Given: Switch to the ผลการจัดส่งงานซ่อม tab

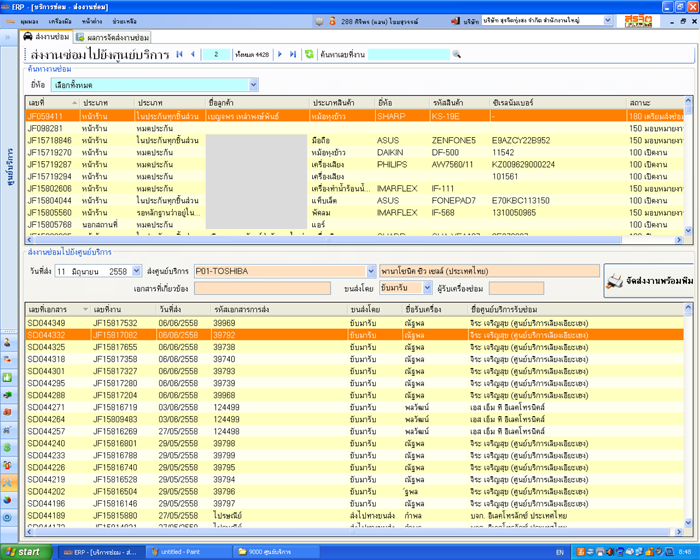Looking at the screenshot, I should [112, 38].
